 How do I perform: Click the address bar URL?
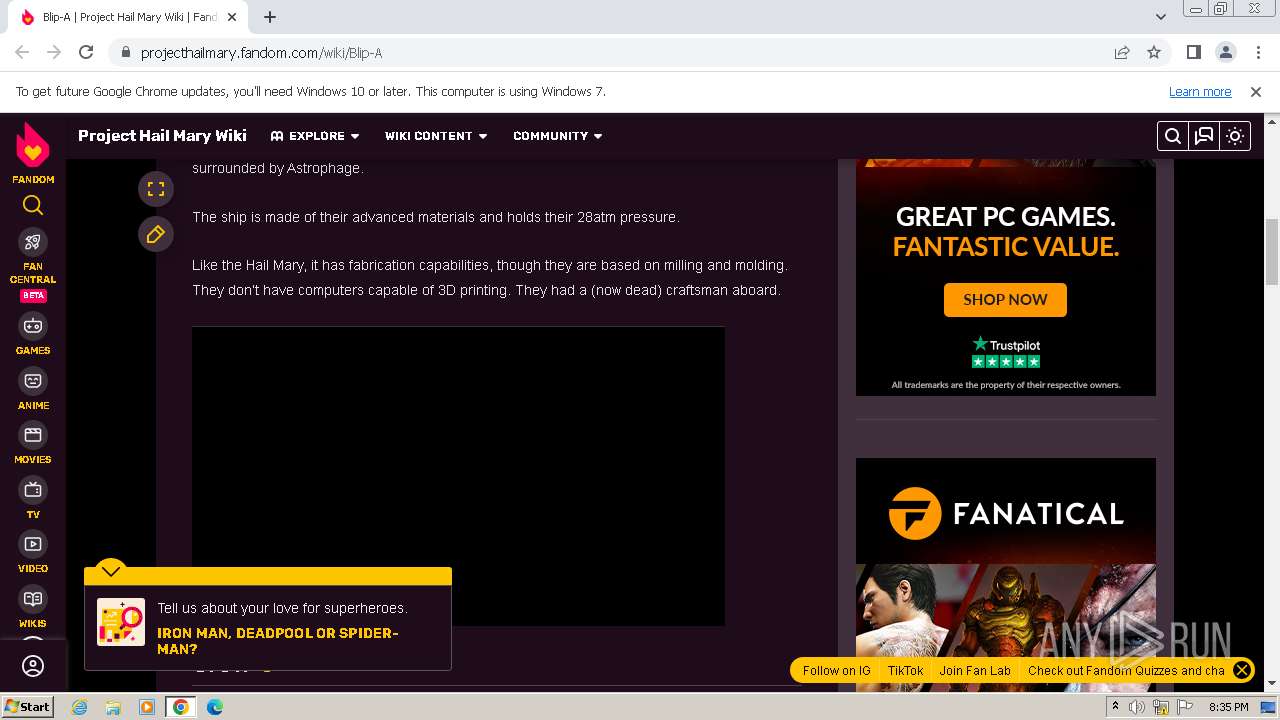pyautogui.click(x=261, y=53)
